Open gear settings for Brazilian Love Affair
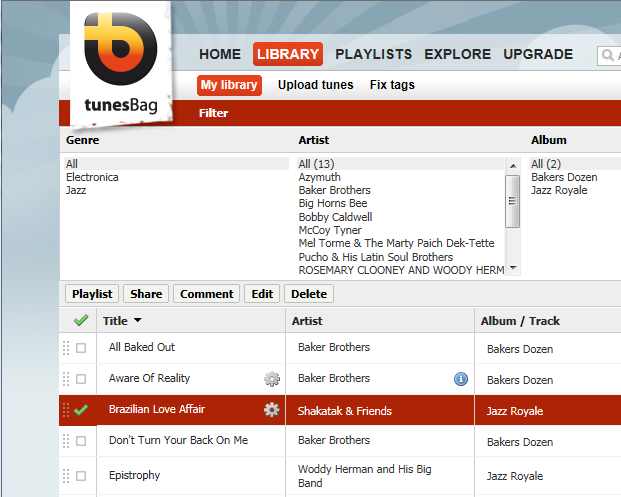The width and height of the screenshot is (621, 497). 272,410
